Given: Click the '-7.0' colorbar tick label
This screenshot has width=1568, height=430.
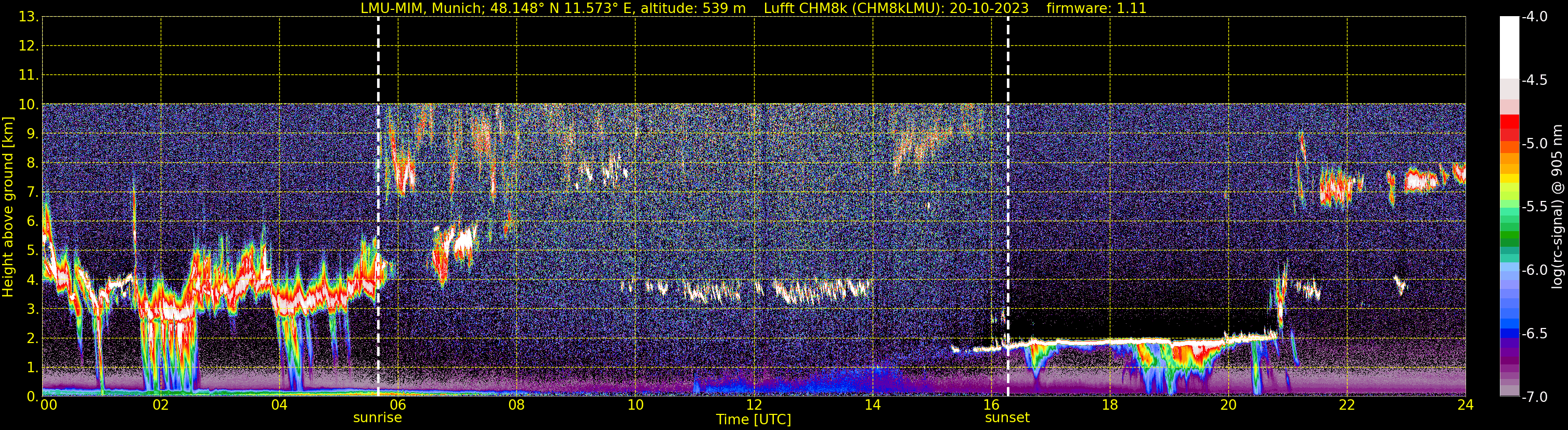Looking at the screenshot, I should [1534, 397].
